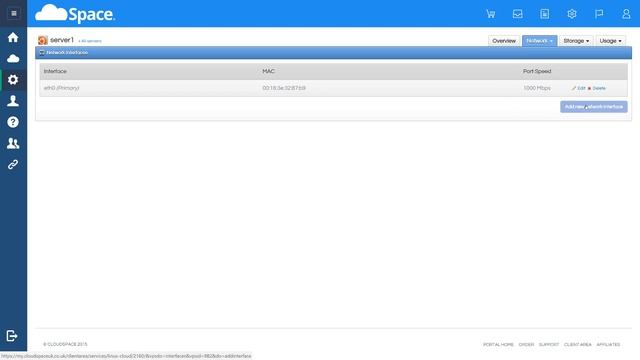
Task: Open the settings gear icon in header
Action: tap(572, 14)
